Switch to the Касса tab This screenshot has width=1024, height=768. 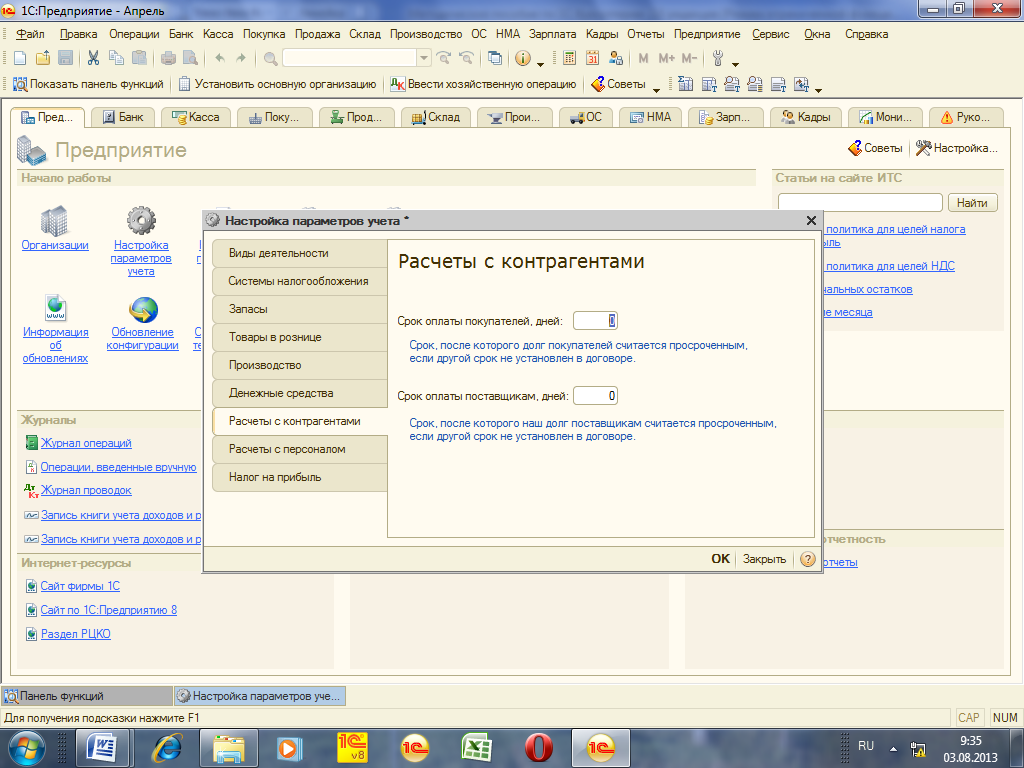click(195, 117)
